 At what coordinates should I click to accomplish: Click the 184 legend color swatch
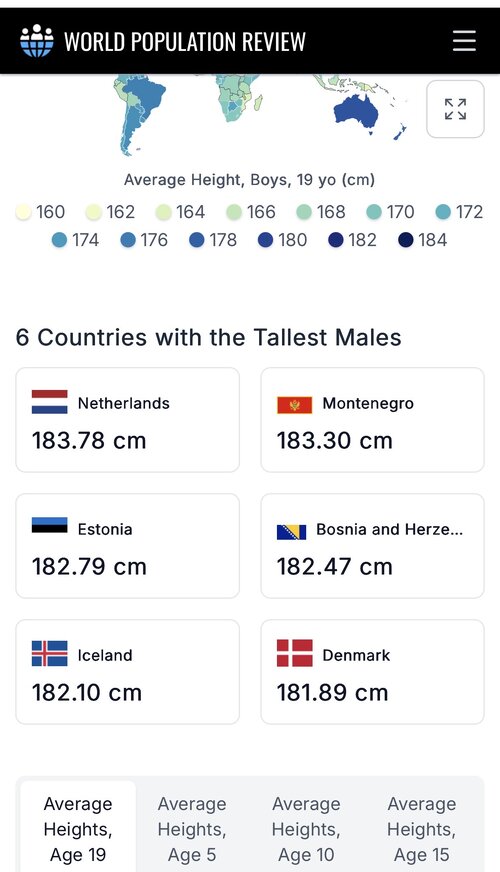tap(406, 240)
